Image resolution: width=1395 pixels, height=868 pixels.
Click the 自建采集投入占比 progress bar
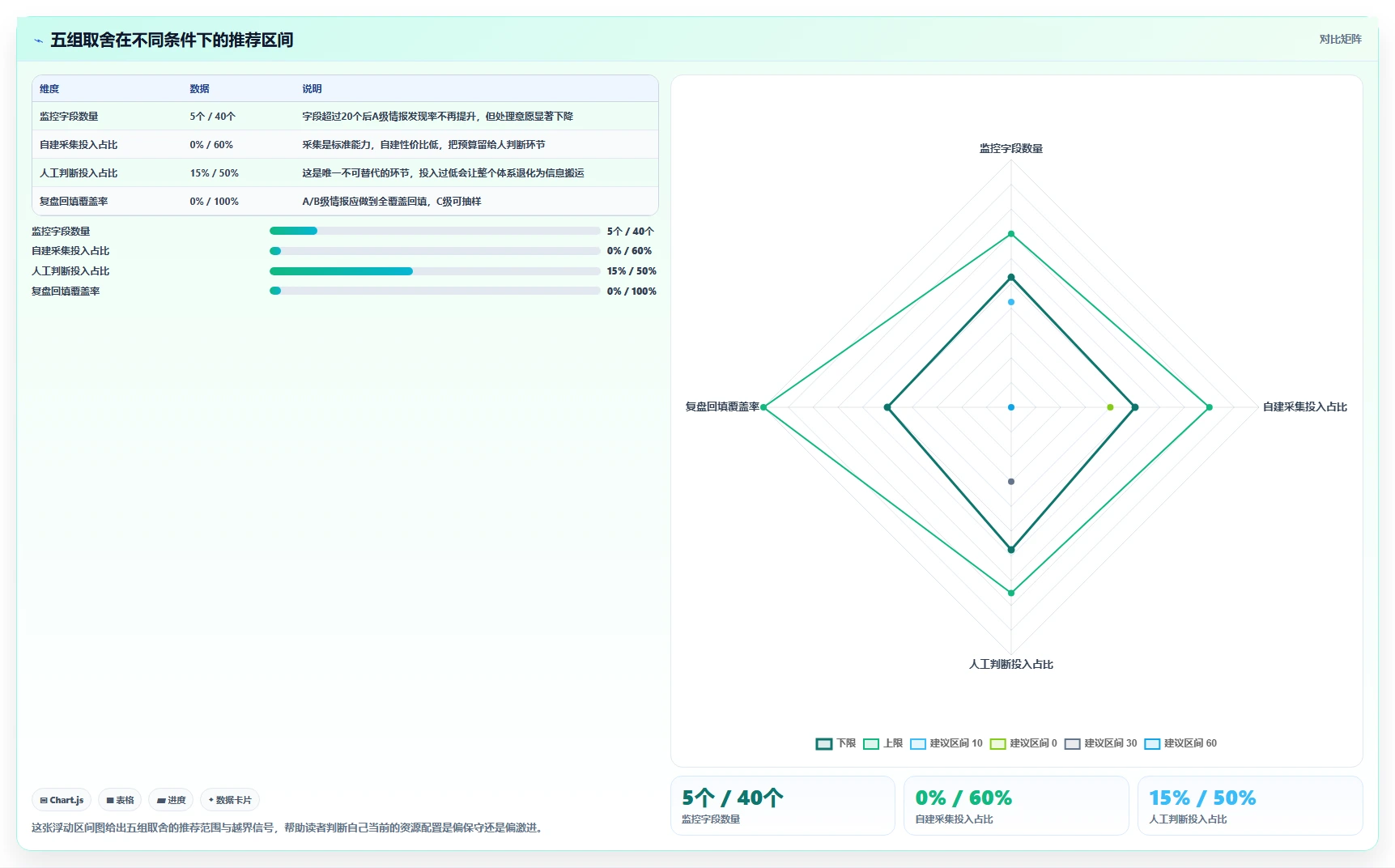click(435, 251)
